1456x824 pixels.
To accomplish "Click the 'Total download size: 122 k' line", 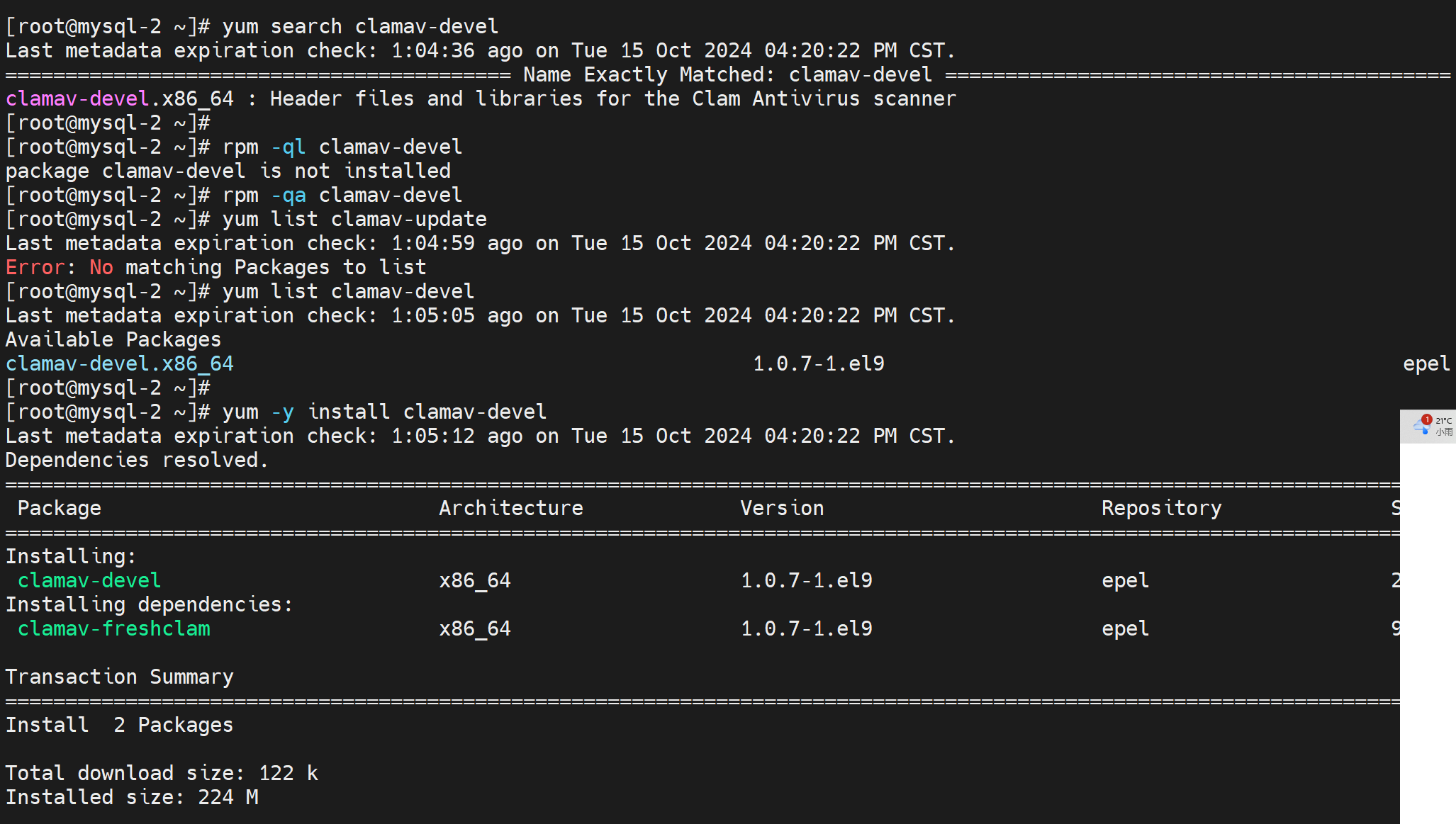I will pyautogui.click(x=162, y=773).
